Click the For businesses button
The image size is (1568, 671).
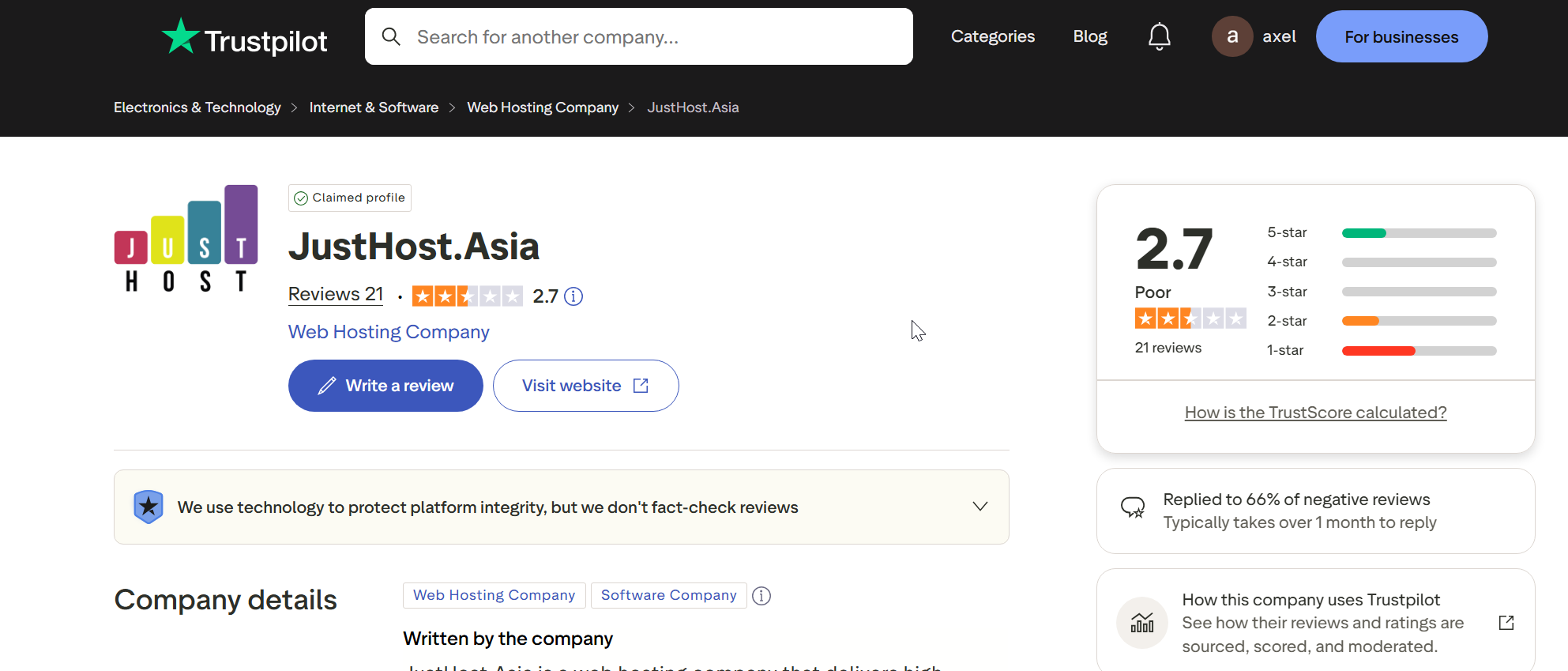point(1401,36)
